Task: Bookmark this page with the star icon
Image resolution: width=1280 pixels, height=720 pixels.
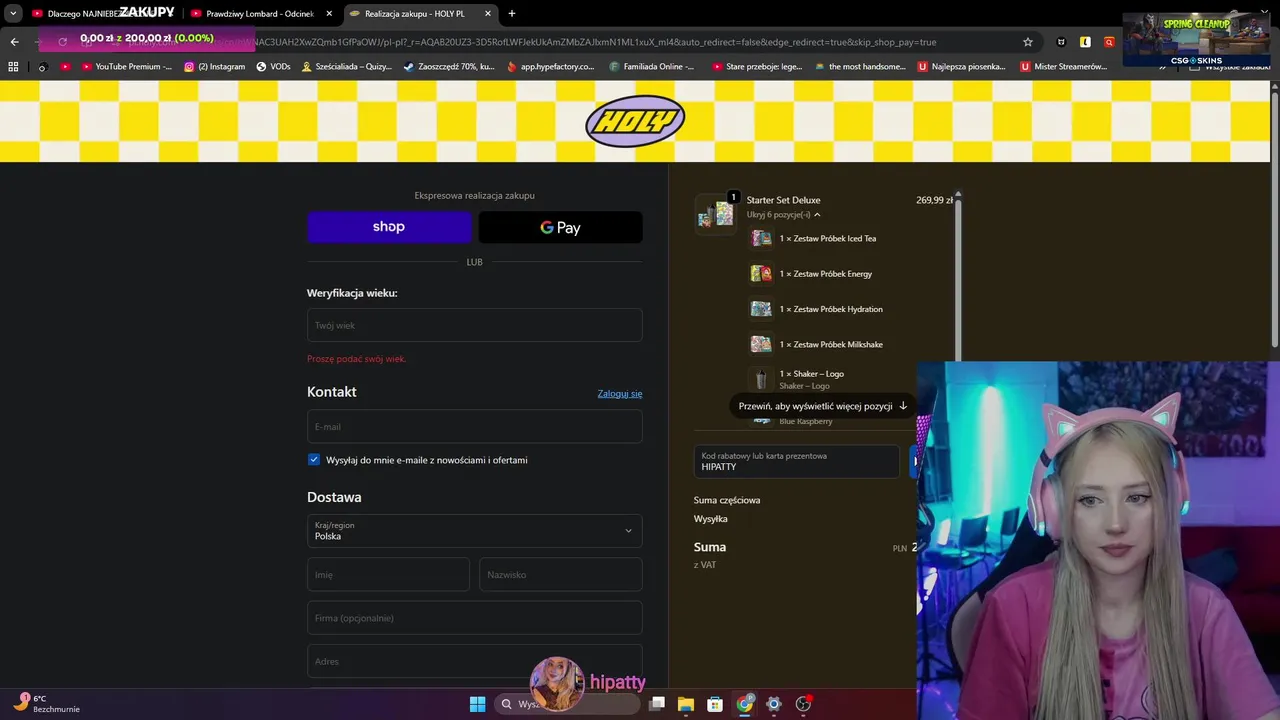Action: [1027, 42]
